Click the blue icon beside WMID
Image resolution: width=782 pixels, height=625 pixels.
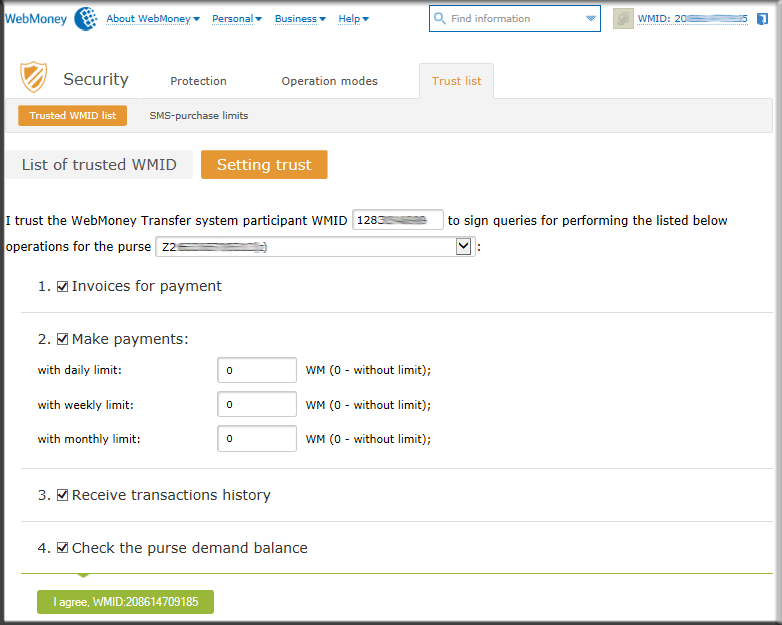[x=763, y=19]
